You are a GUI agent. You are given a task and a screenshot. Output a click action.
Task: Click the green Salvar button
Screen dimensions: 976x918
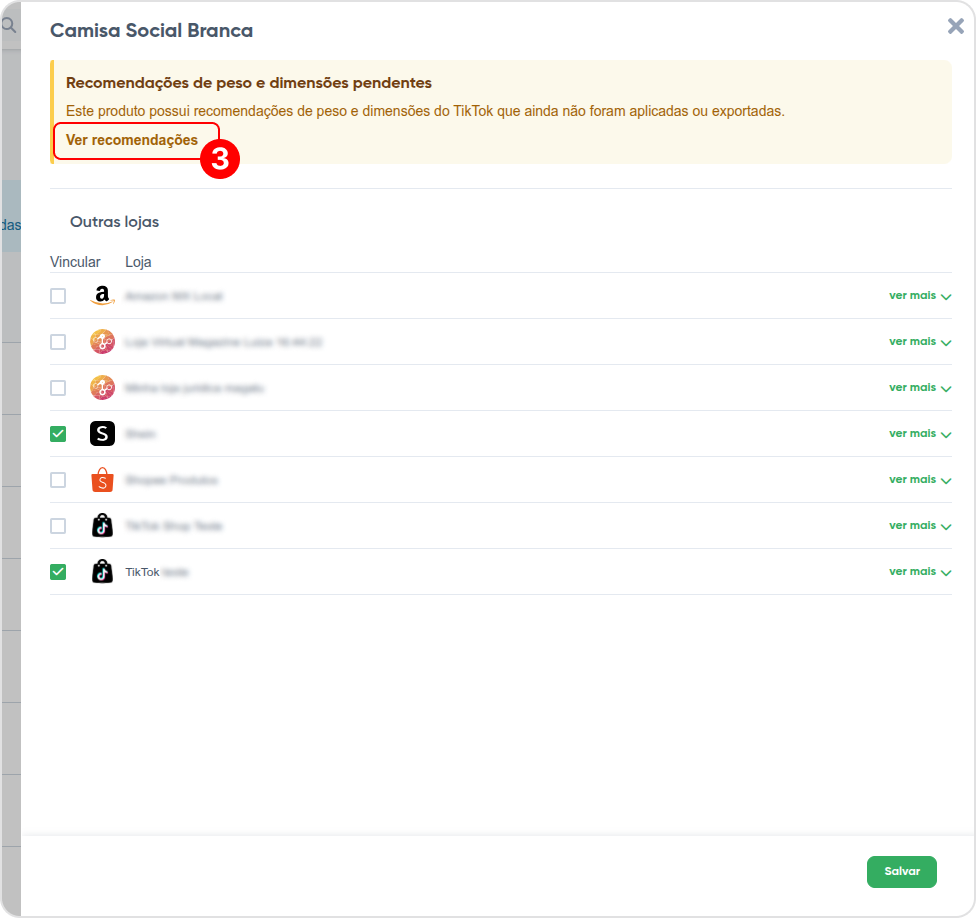click(901, 872)
